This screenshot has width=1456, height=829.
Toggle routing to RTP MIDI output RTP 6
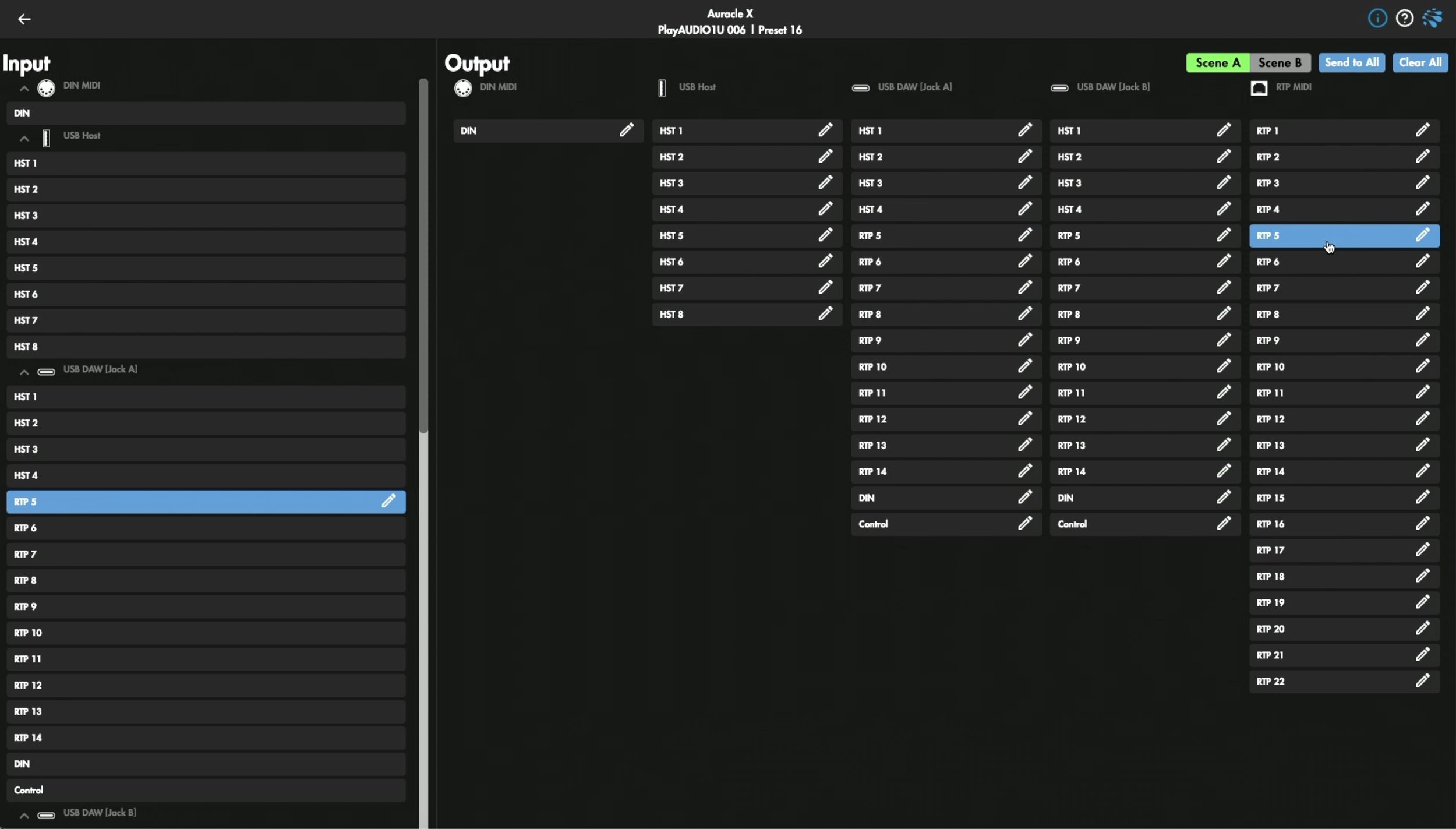[x=1328, y=262]
